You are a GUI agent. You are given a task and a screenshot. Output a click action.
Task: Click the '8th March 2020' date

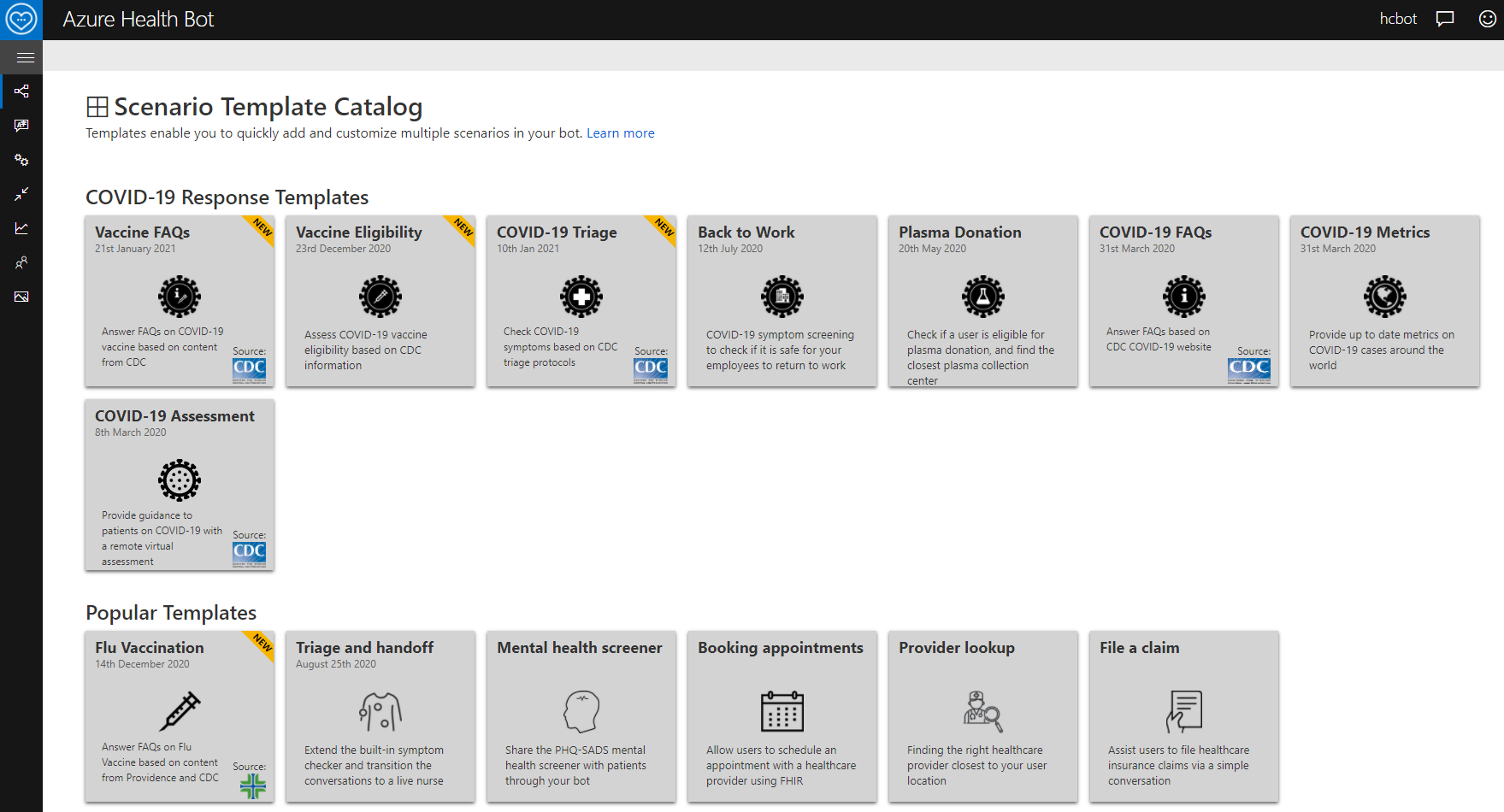pyautogui.click(x=131, y=432)
